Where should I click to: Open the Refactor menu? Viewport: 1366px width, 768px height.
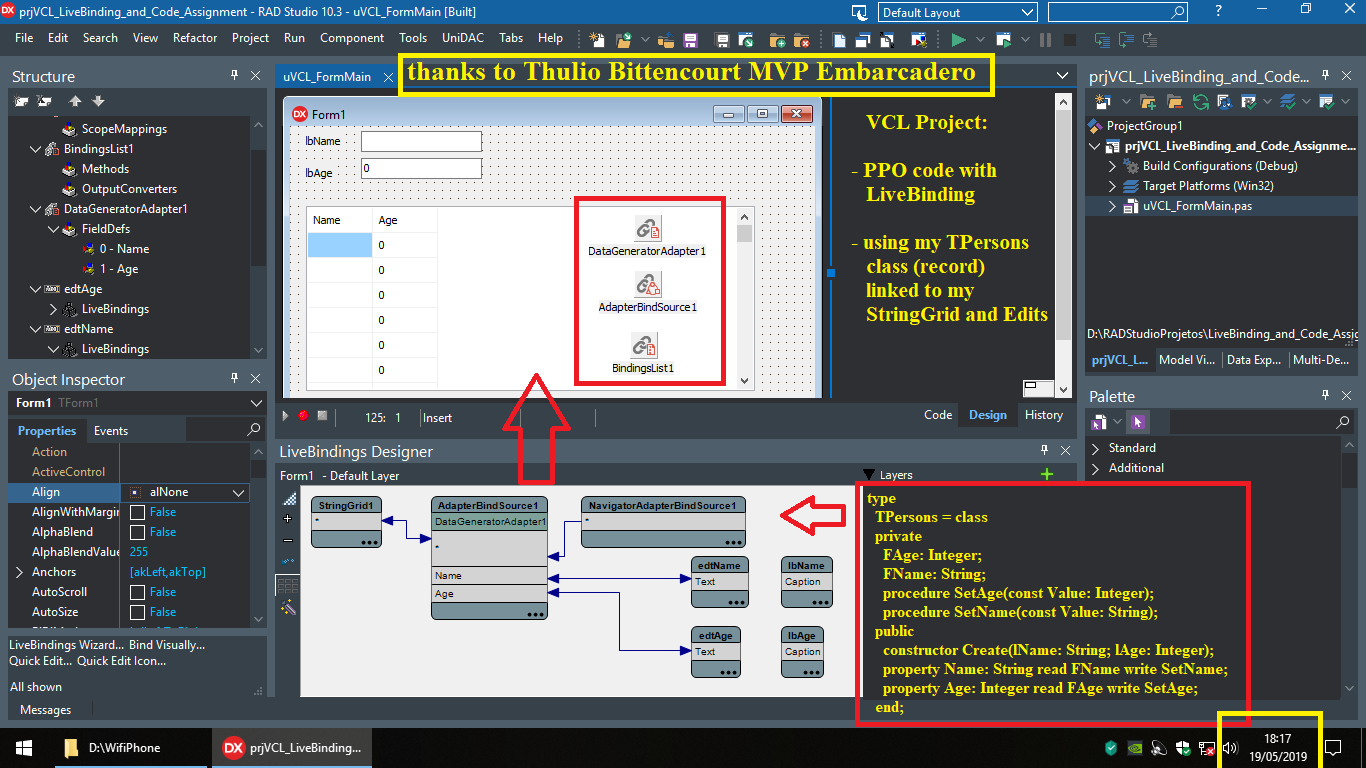click(x=195, y=38)
